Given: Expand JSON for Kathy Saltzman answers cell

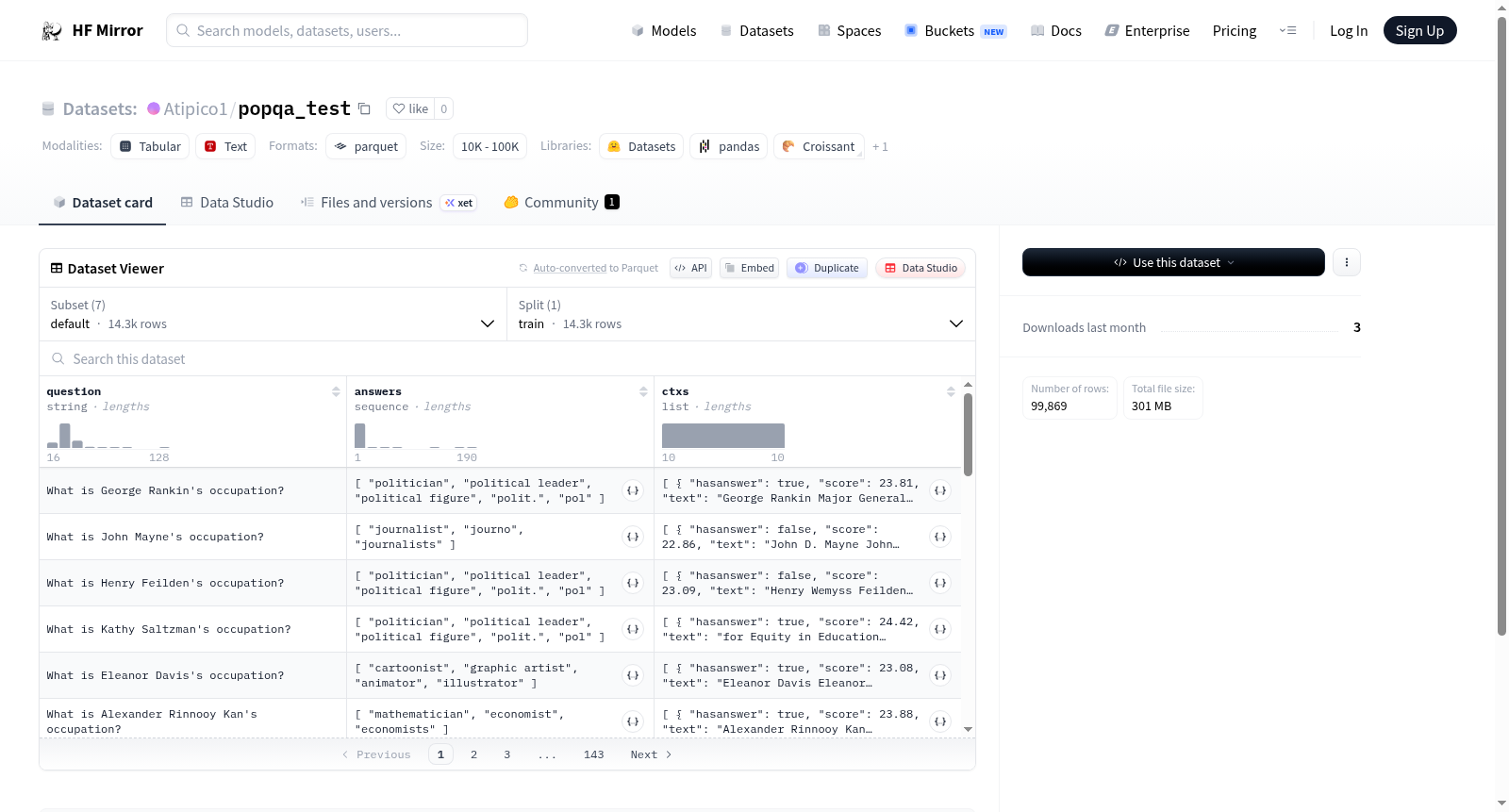Looking at the screenshot, I should (x=633, y=629).
